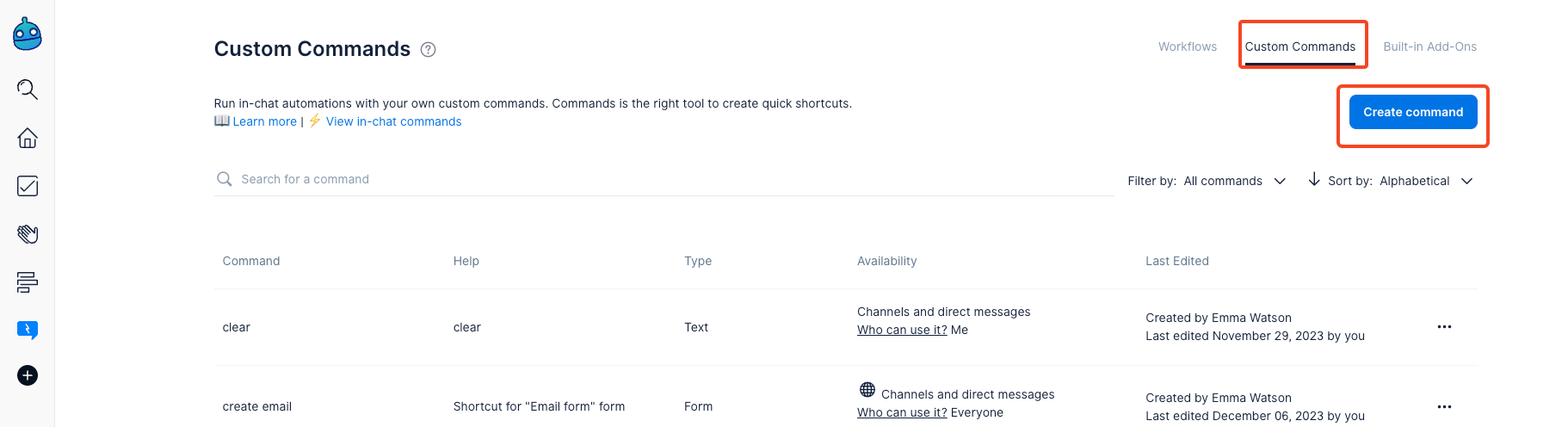Image resolution: width=1568 pixels, height=427 pixels.
Task: Switch to the Workflows tab
Action: 1187,46
